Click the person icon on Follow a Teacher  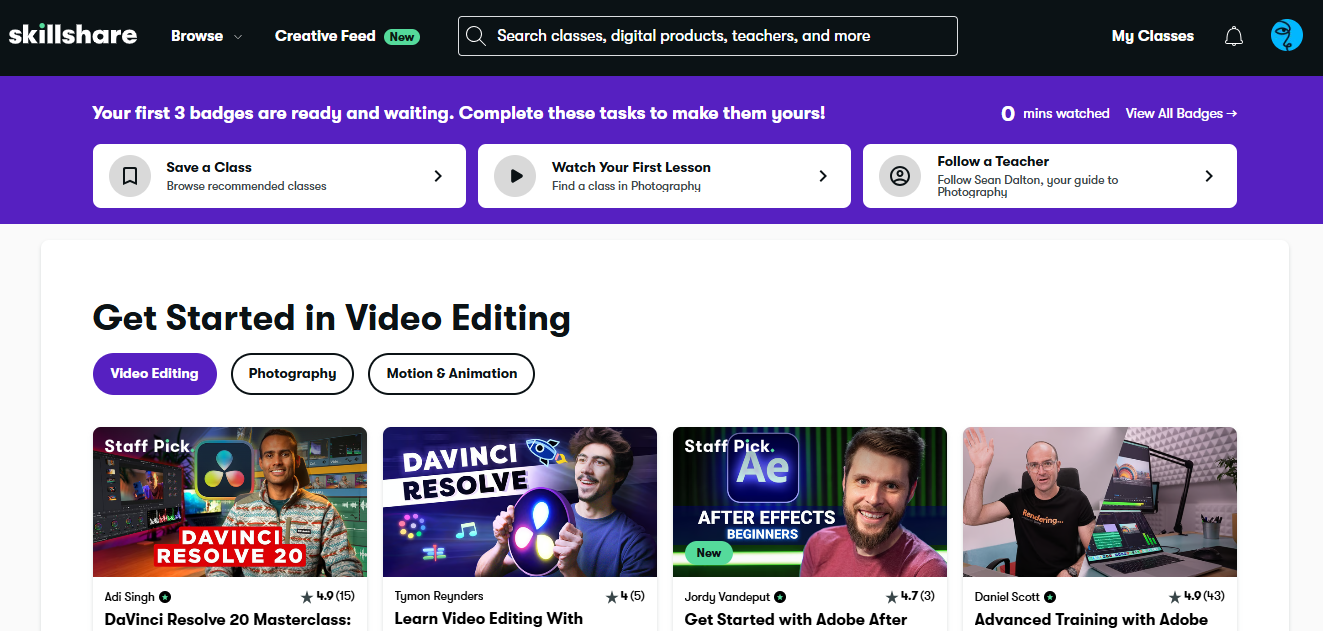tap(900, 176)
